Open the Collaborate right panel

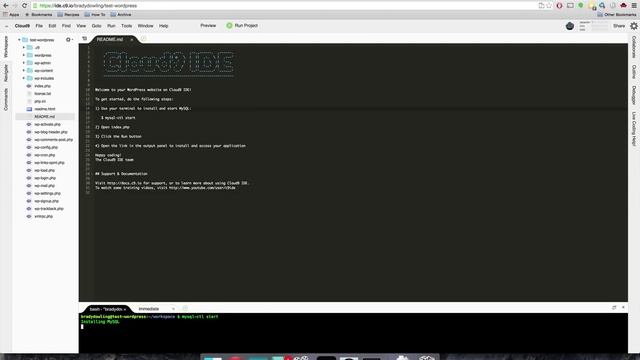[x=634, y=47]
